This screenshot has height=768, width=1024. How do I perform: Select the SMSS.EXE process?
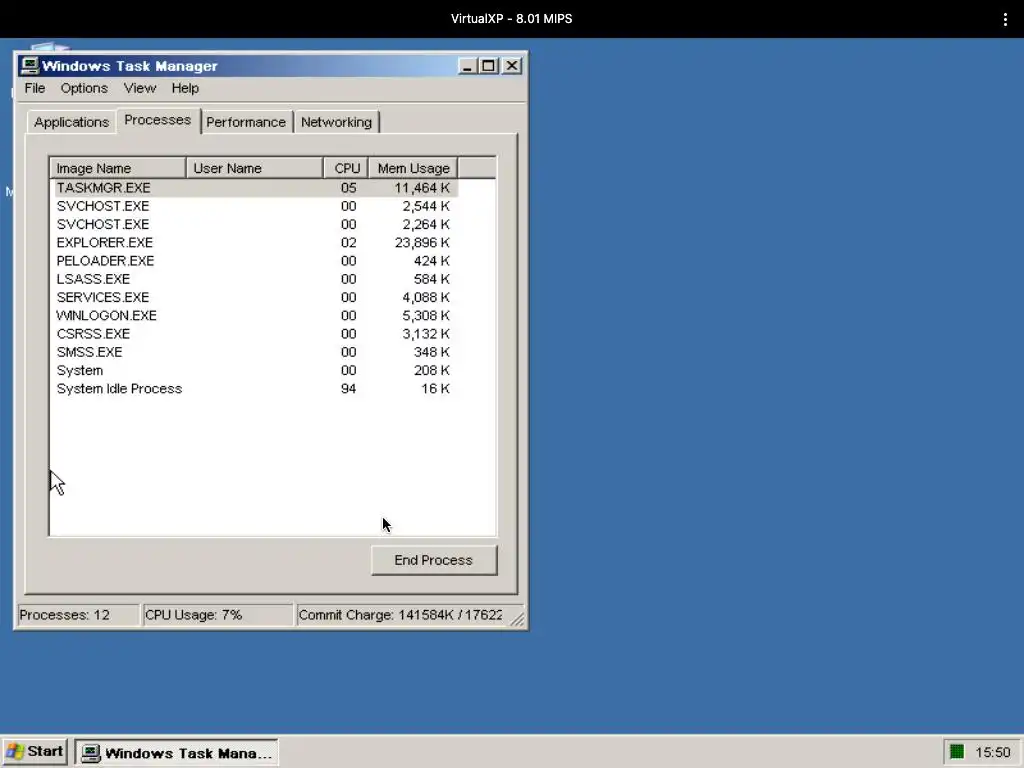pyautogui.click(x=256, y=353)
